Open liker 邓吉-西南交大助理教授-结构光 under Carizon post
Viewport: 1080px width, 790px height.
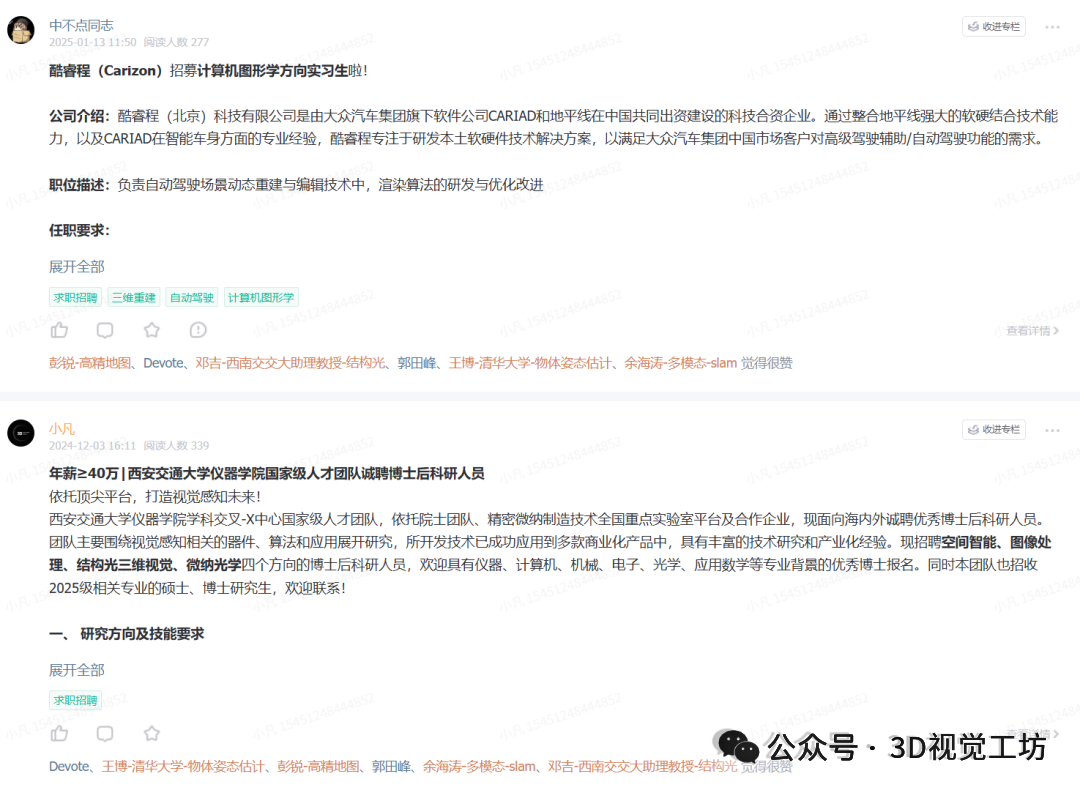[x=290, y=363]
